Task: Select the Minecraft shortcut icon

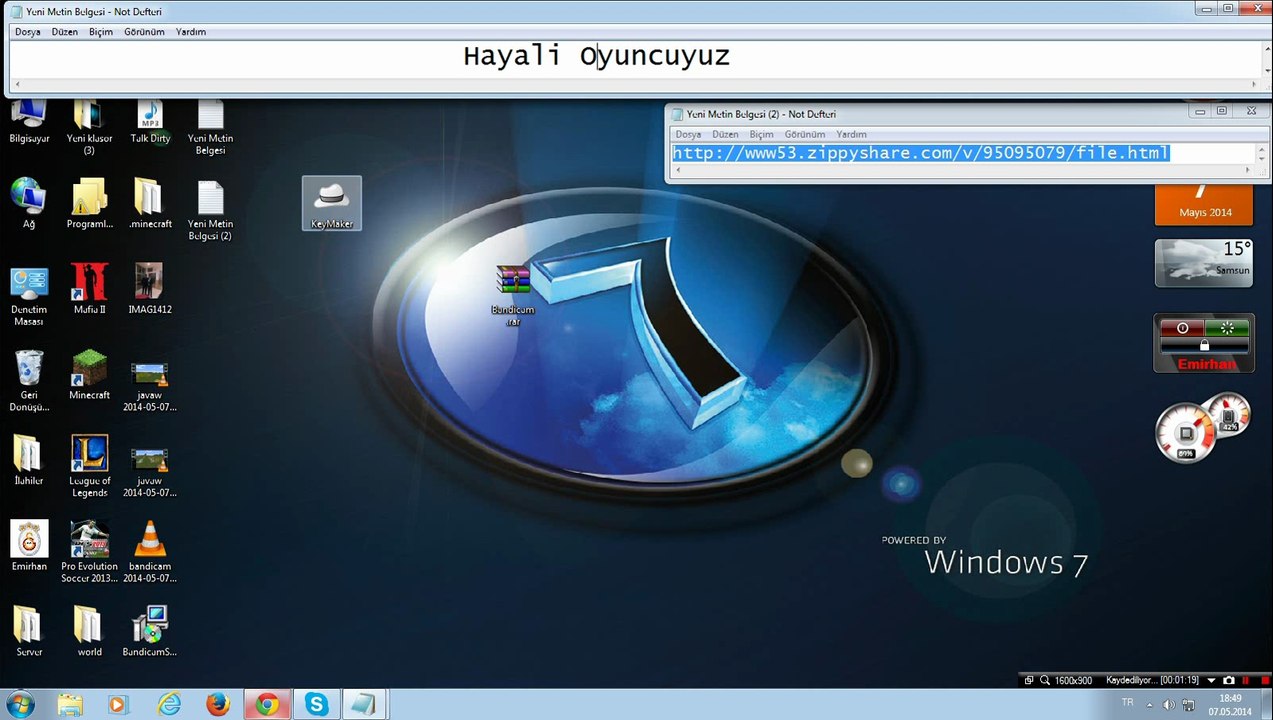Action: [x=89, y=375]
